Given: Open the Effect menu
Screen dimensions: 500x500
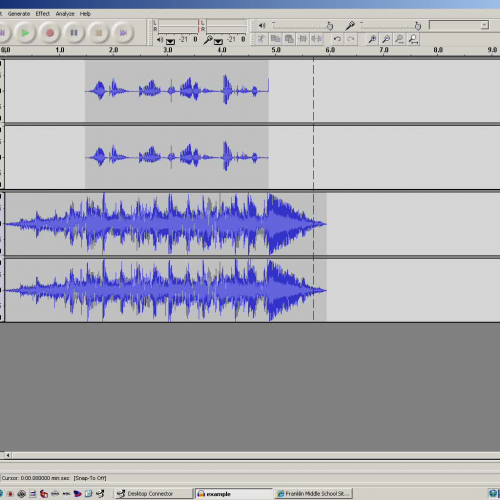Looking at the screenshot, I should point(43,14).
